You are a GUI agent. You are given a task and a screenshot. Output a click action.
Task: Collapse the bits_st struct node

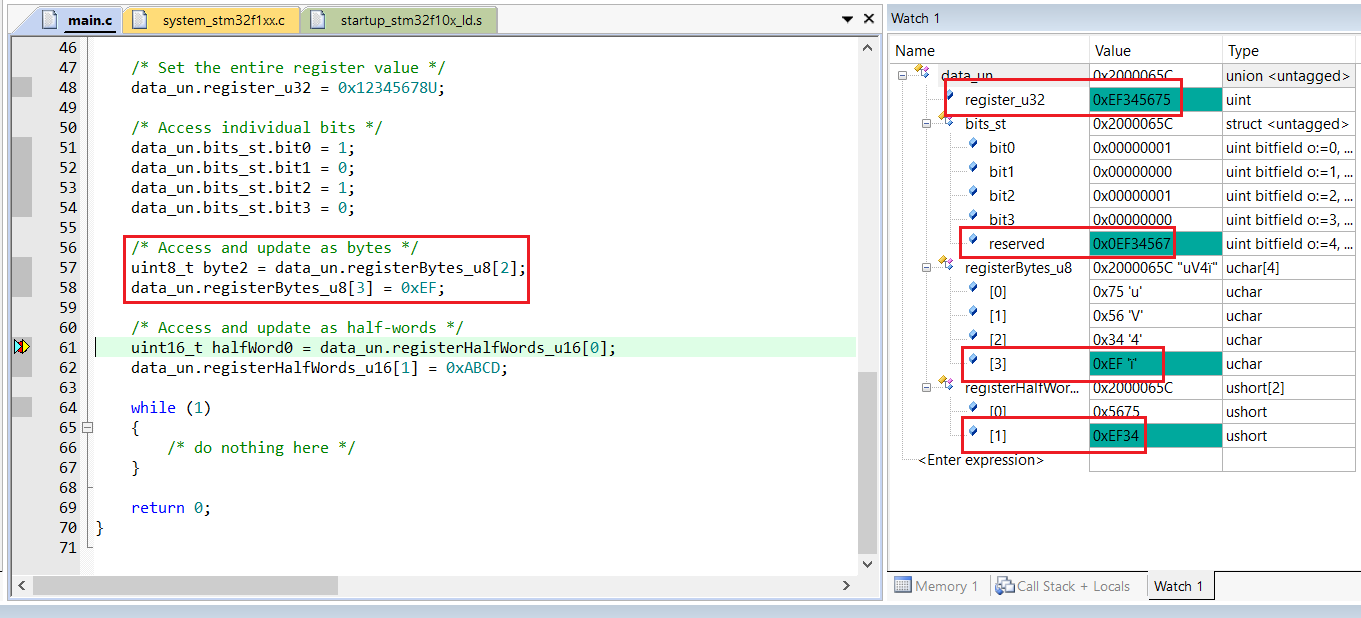(x=926, y=123)
